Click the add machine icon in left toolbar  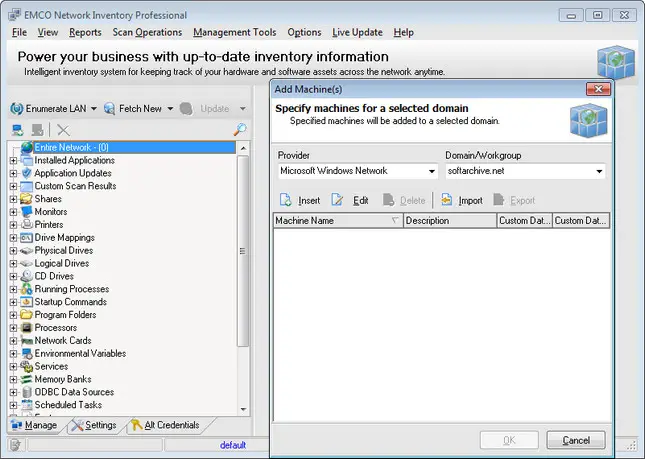[17, 130]
